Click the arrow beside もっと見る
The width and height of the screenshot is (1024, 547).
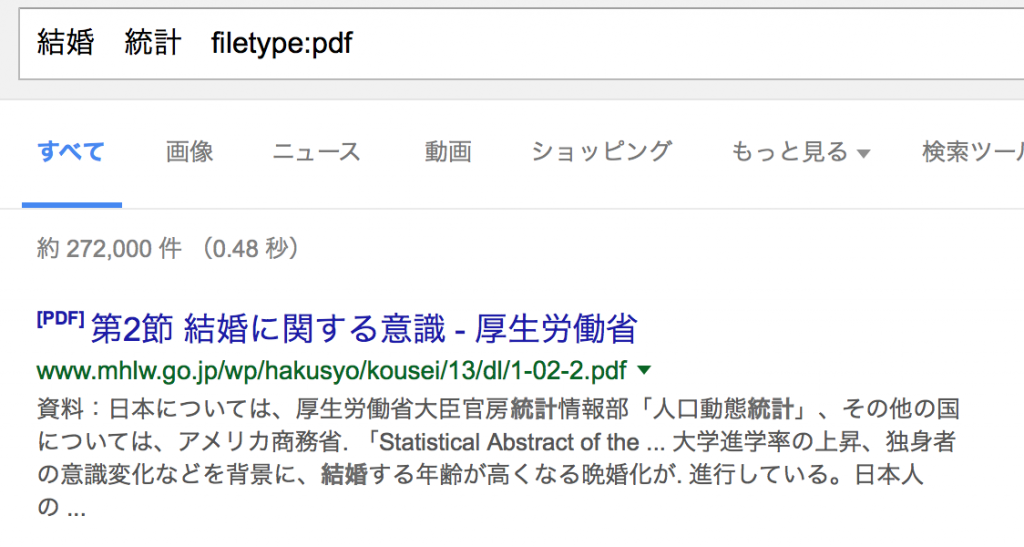(864, 154)
